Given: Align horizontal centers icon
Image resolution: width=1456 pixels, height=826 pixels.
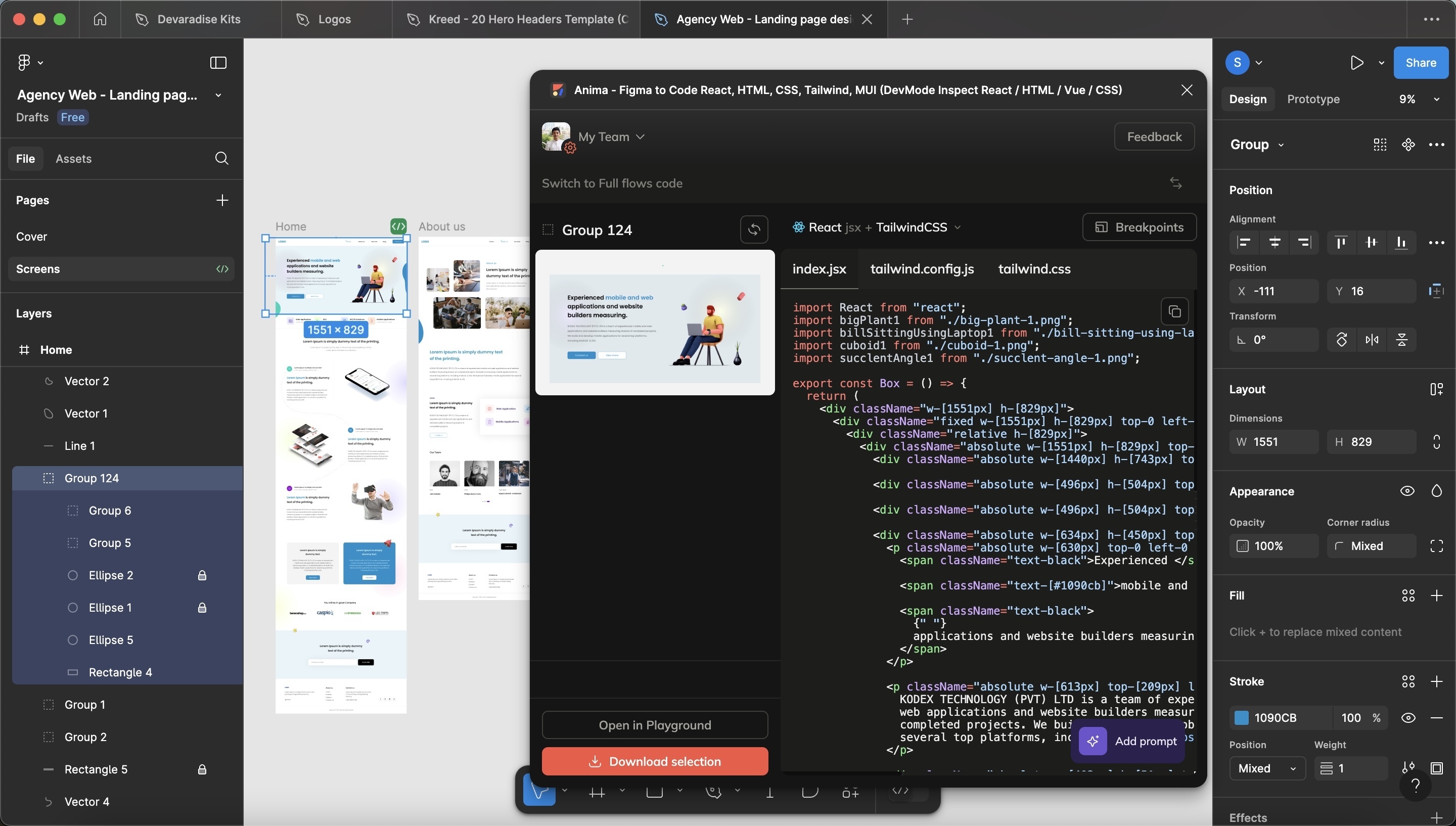Looking at the screenshot, I should [x=1275, y=243].
